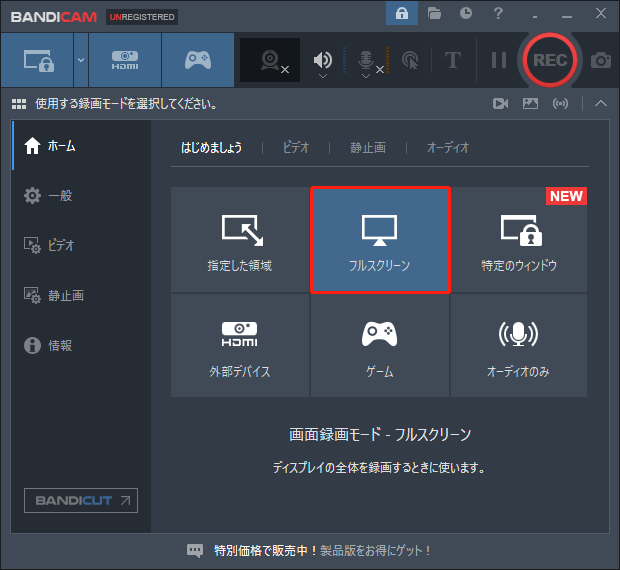The height and width of the screenshot is (570, 620).
Task: Select the HDMI device recording toolbar icon
Action: click(125, 60)
